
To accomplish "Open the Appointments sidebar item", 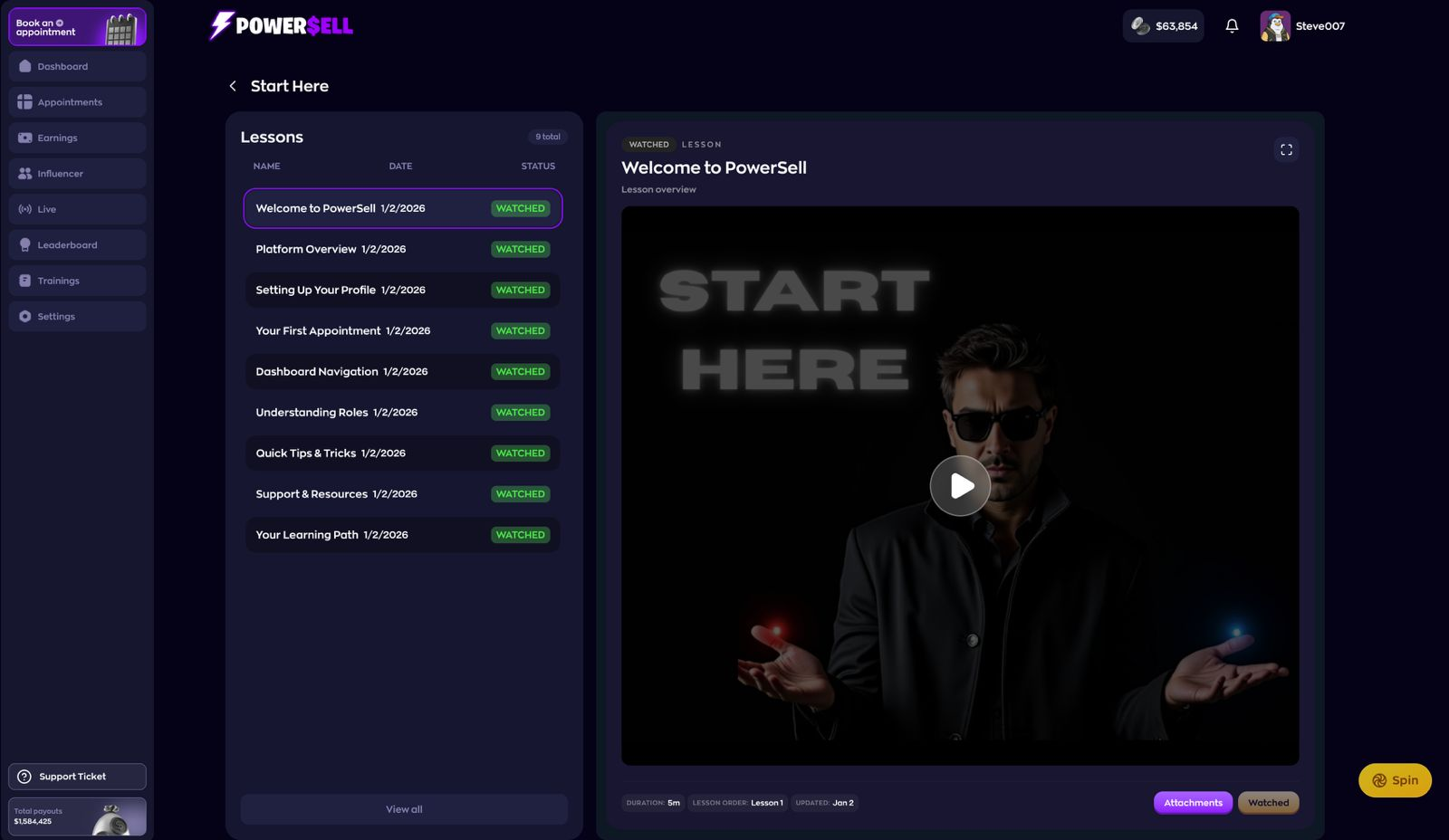I will [x=77, y=102].
